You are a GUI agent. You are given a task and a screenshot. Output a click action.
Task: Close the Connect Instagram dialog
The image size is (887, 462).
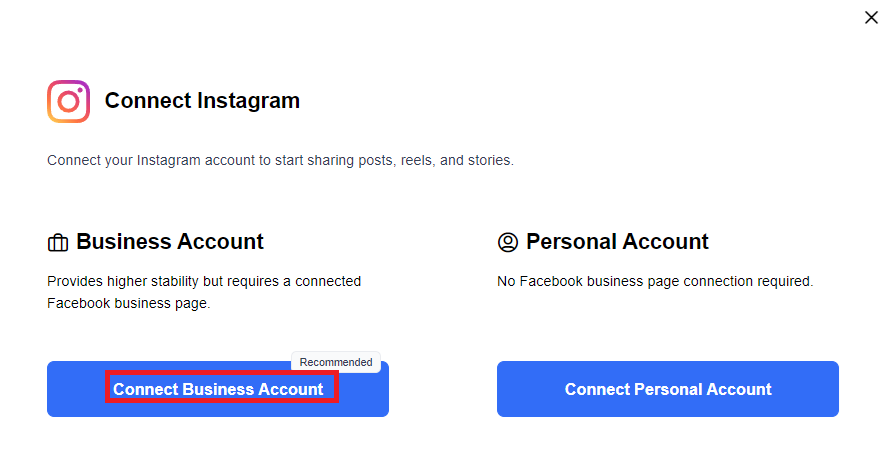(871, 17)
